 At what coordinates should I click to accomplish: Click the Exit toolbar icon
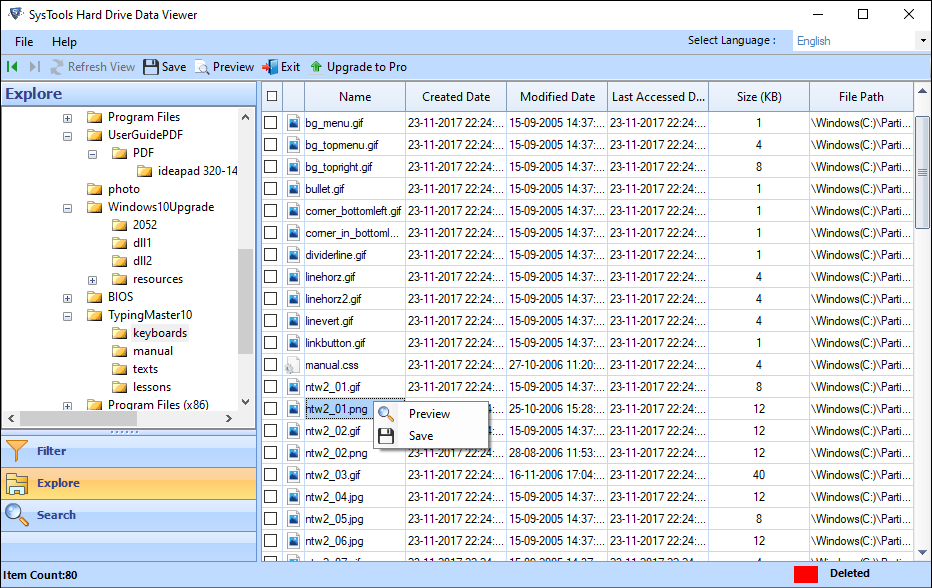pos(270,67)
